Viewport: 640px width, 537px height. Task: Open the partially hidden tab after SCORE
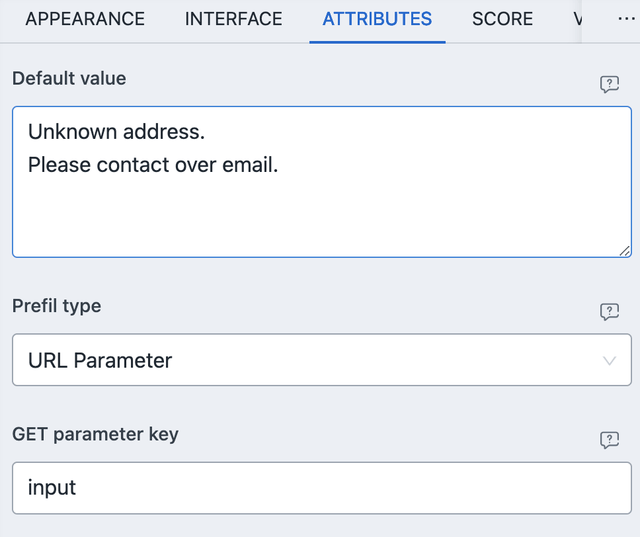pyautogui.click(x=576, y=19)
